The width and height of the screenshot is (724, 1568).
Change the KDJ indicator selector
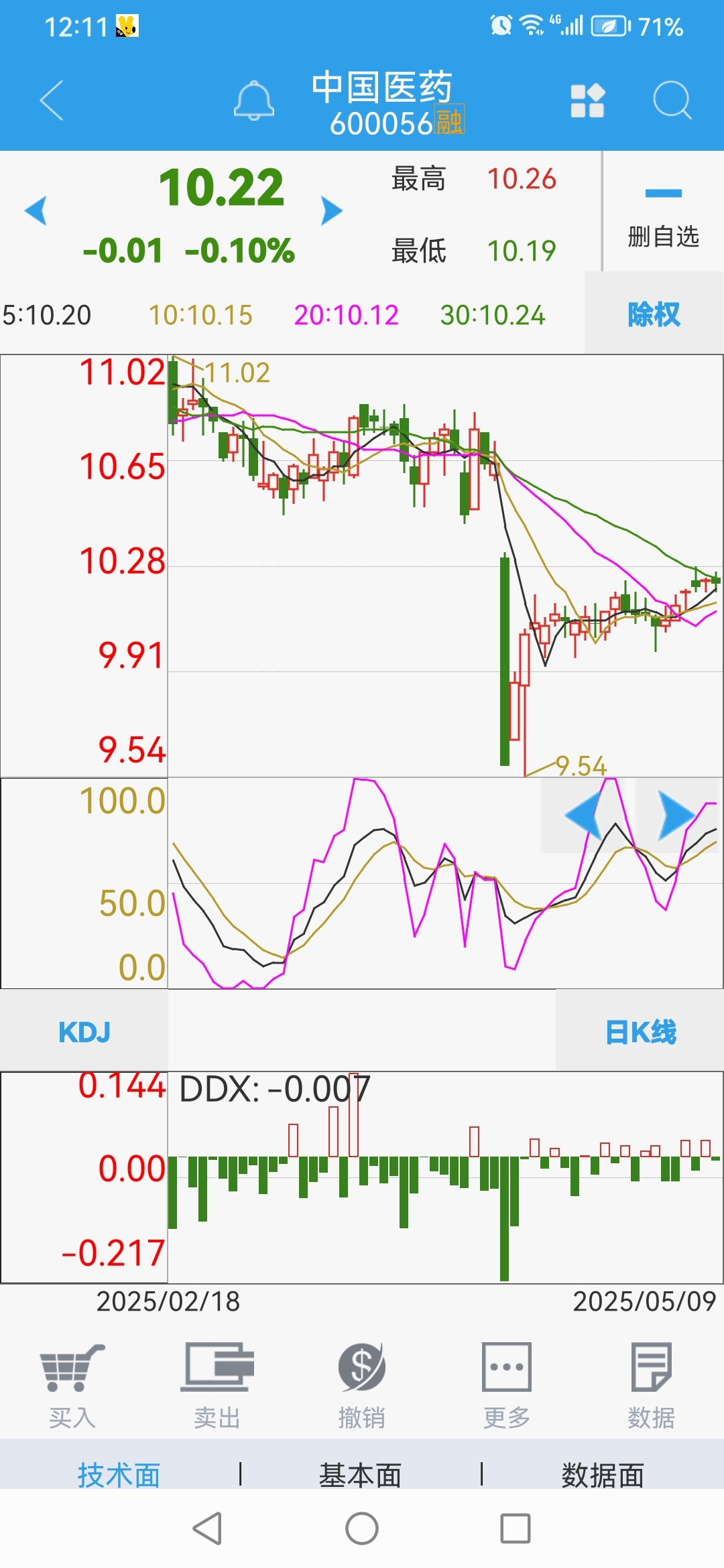pyautogui.click(x=84, y=1032)
